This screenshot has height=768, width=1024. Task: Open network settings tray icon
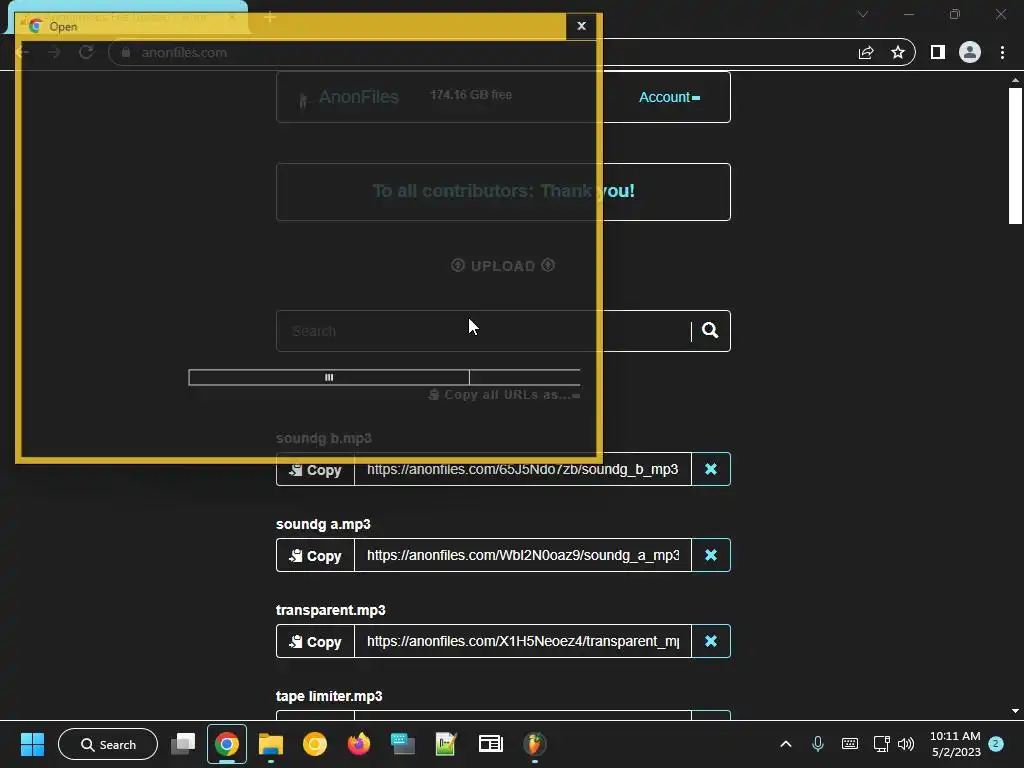point(882,744)
